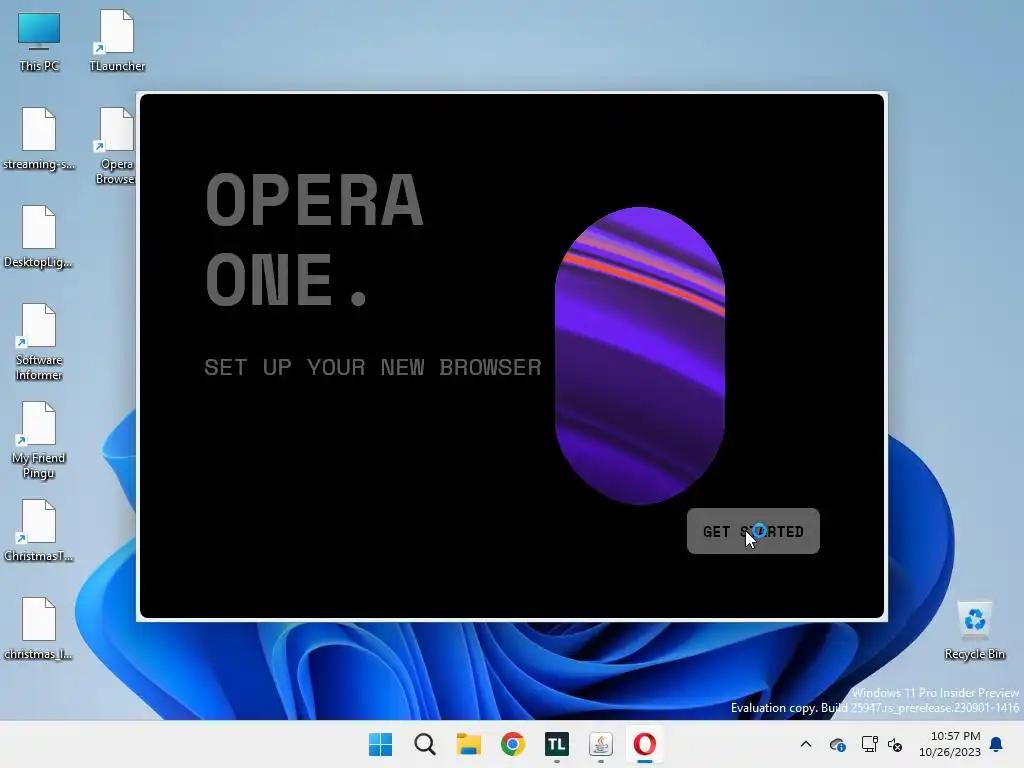Screen dimensions: 1024x768
Task: Click the muted volume tray icon
Action: (x=895, y=744)
